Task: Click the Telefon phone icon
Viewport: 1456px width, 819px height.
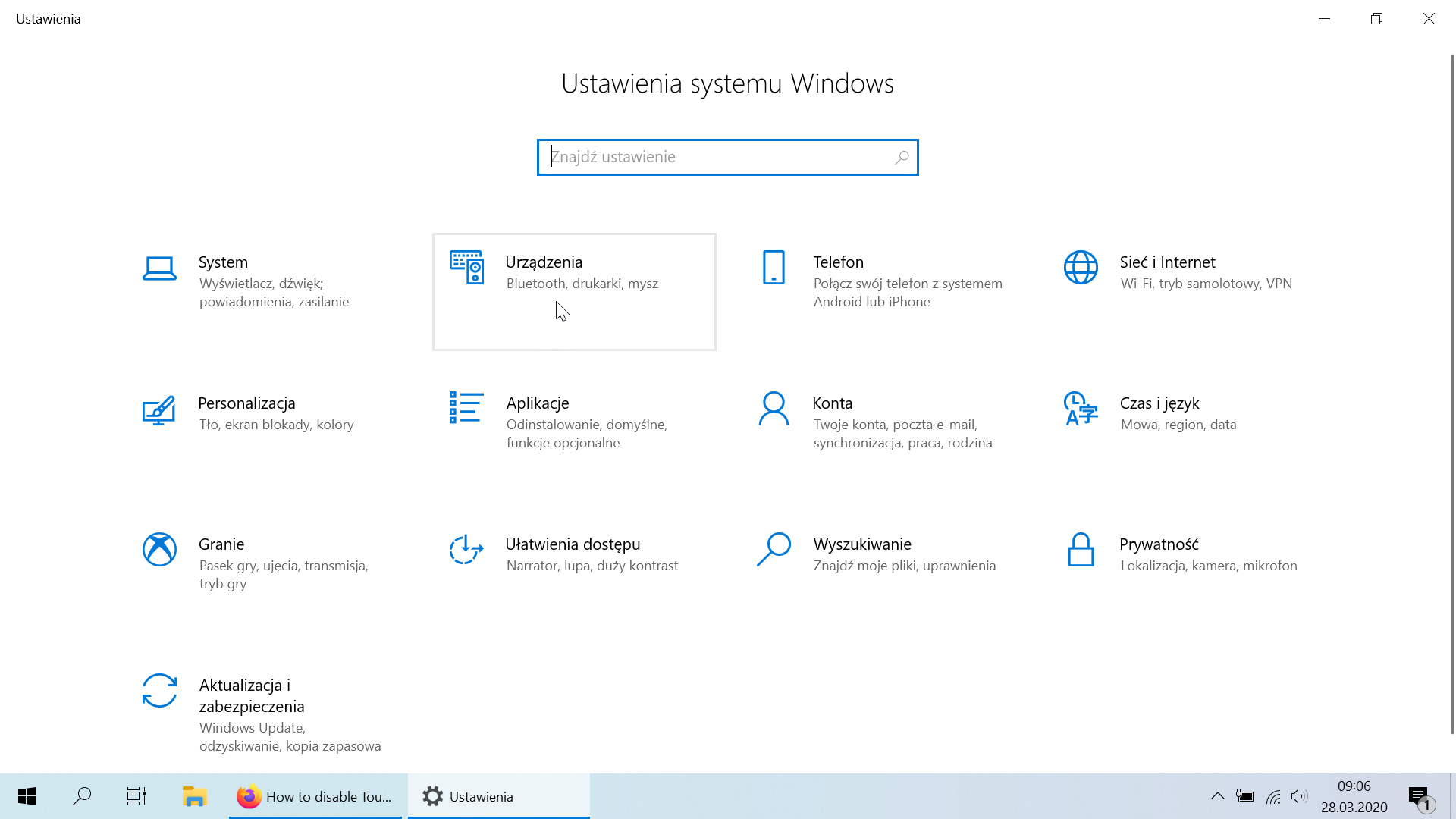Action: [773, 268]
